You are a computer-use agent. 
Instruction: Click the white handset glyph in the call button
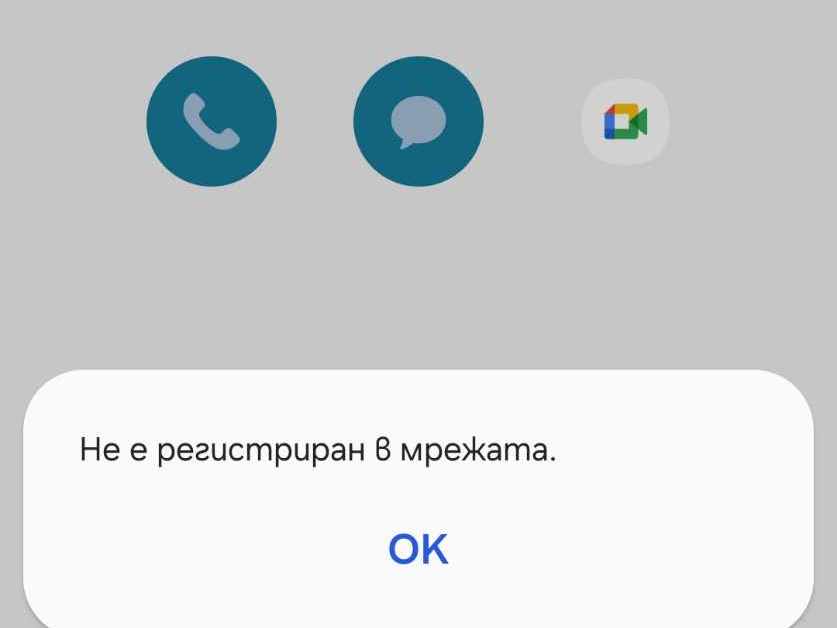tap(211, 121)
